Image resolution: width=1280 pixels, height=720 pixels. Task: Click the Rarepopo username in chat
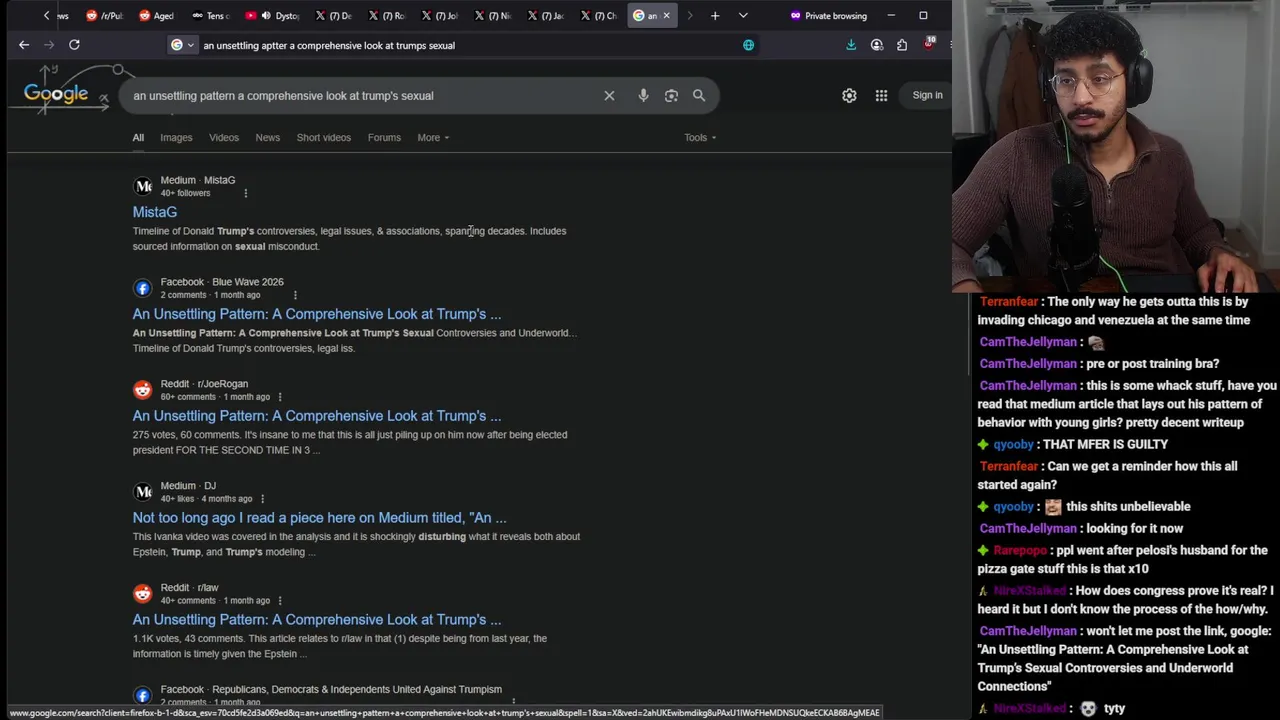tap(1020, 550)
